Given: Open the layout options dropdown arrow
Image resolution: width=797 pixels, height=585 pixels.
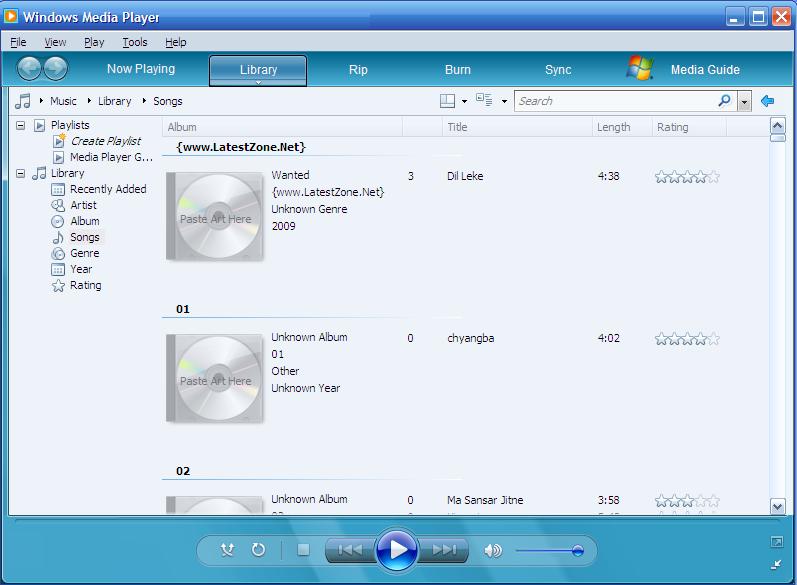Looking at the screenshot, I should pos(464,101).
